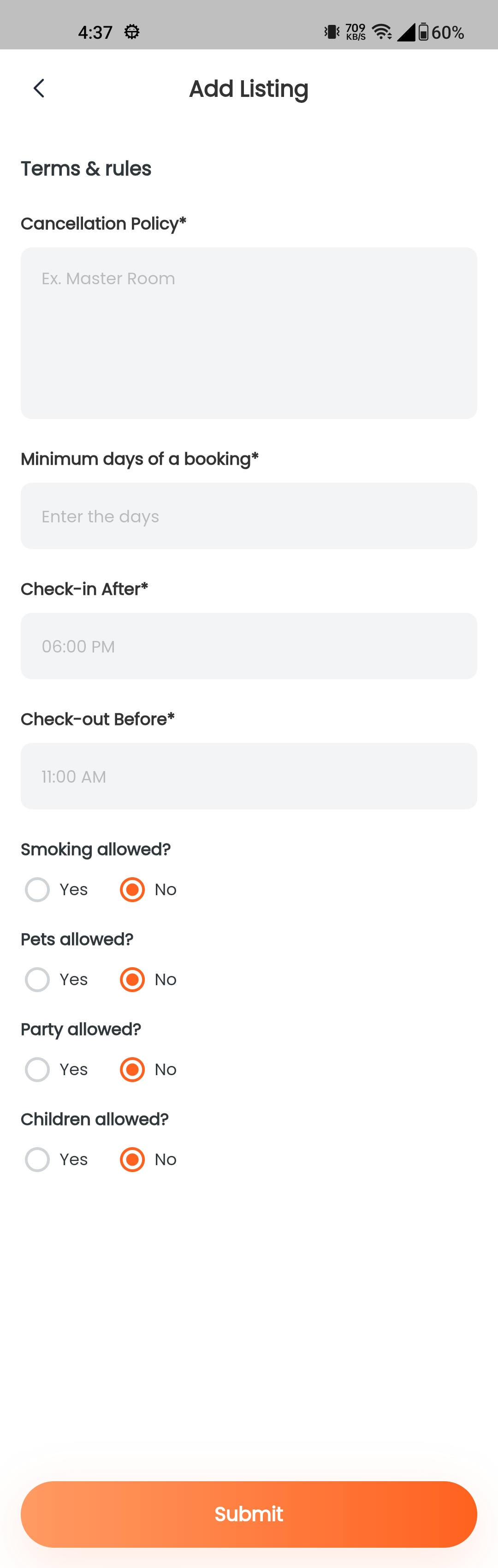This screenshot has width=498, height=1568.
Task: Tap the back arrow icon
Action: click(x=39, y=88)
